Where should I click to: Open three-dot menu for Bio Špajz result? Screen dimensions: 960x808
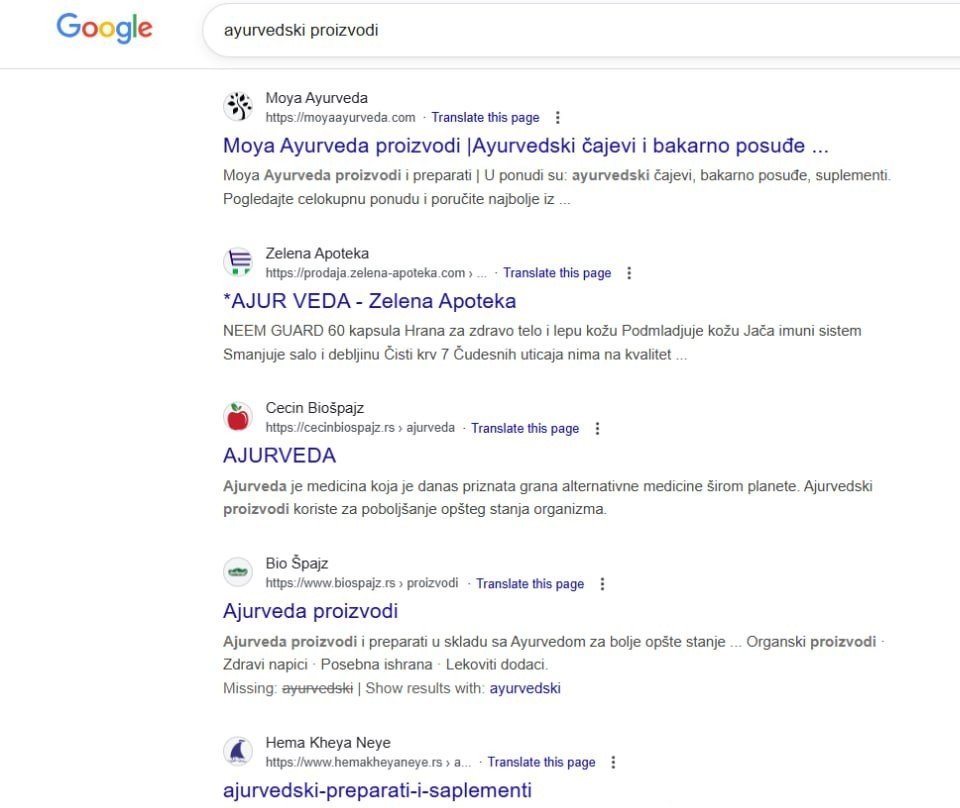click(602, 584)
